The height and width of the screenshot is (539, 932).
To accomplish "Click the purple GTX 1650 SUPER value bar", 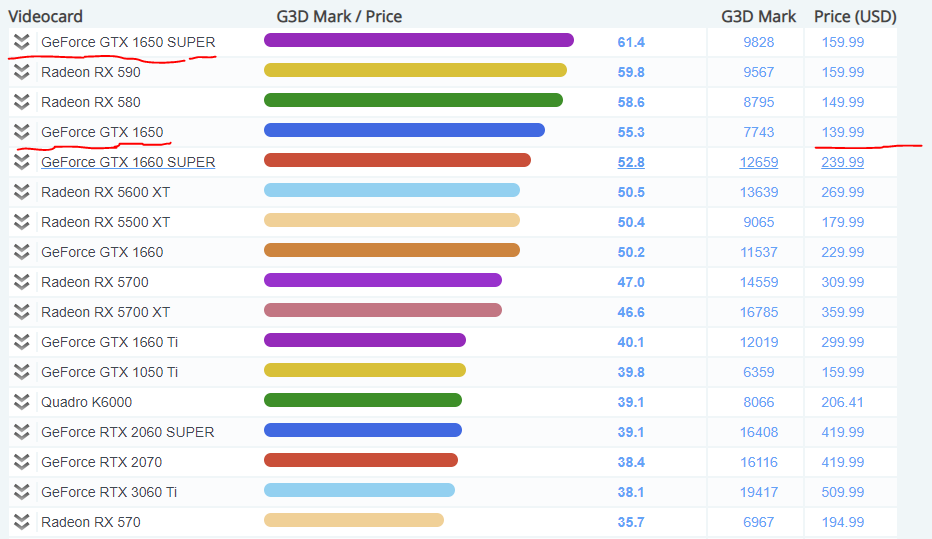I will [x=418, y=40].
